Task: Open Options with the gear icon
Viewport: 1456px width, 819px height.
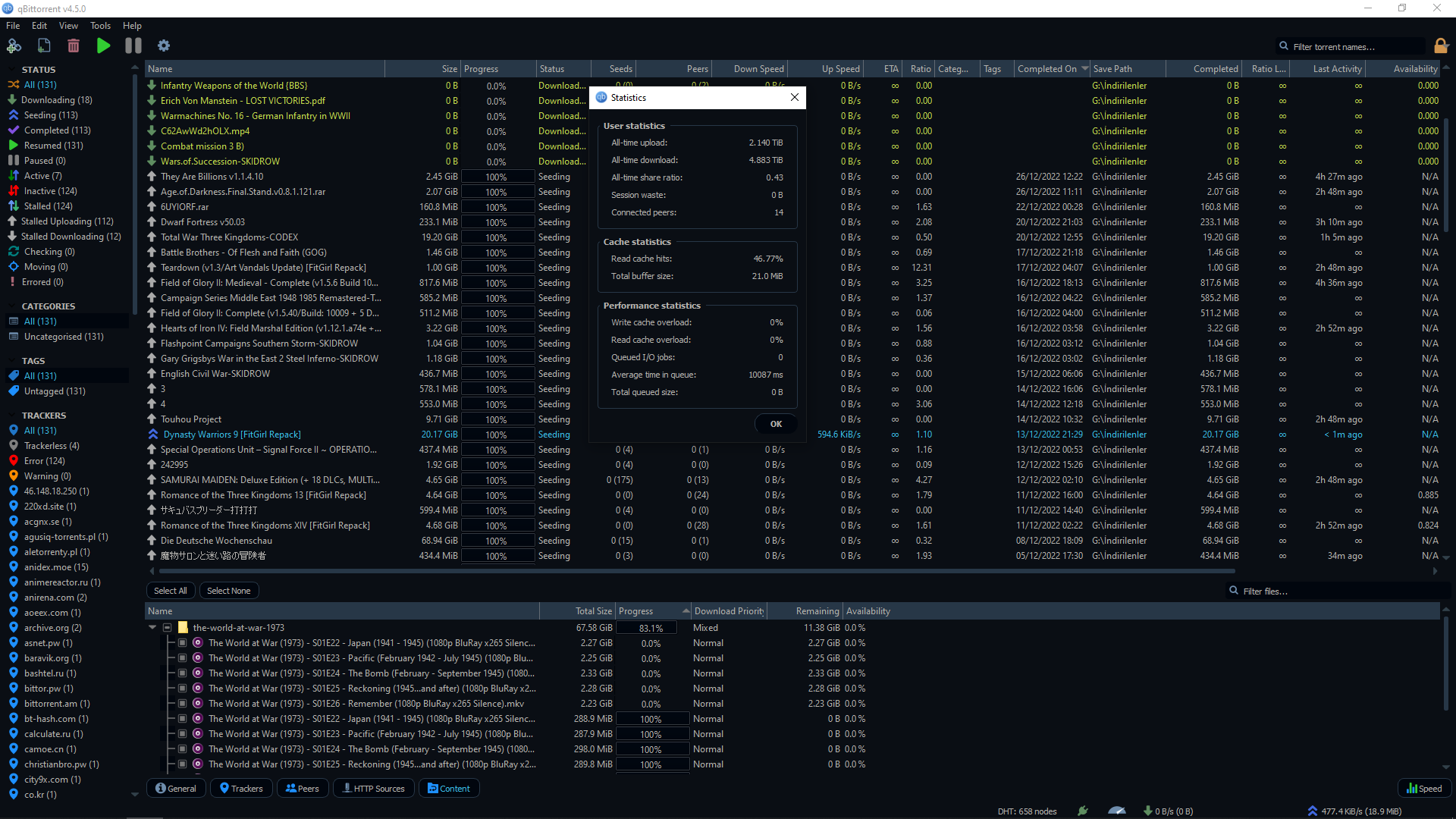Action: (x=164, y=46)
